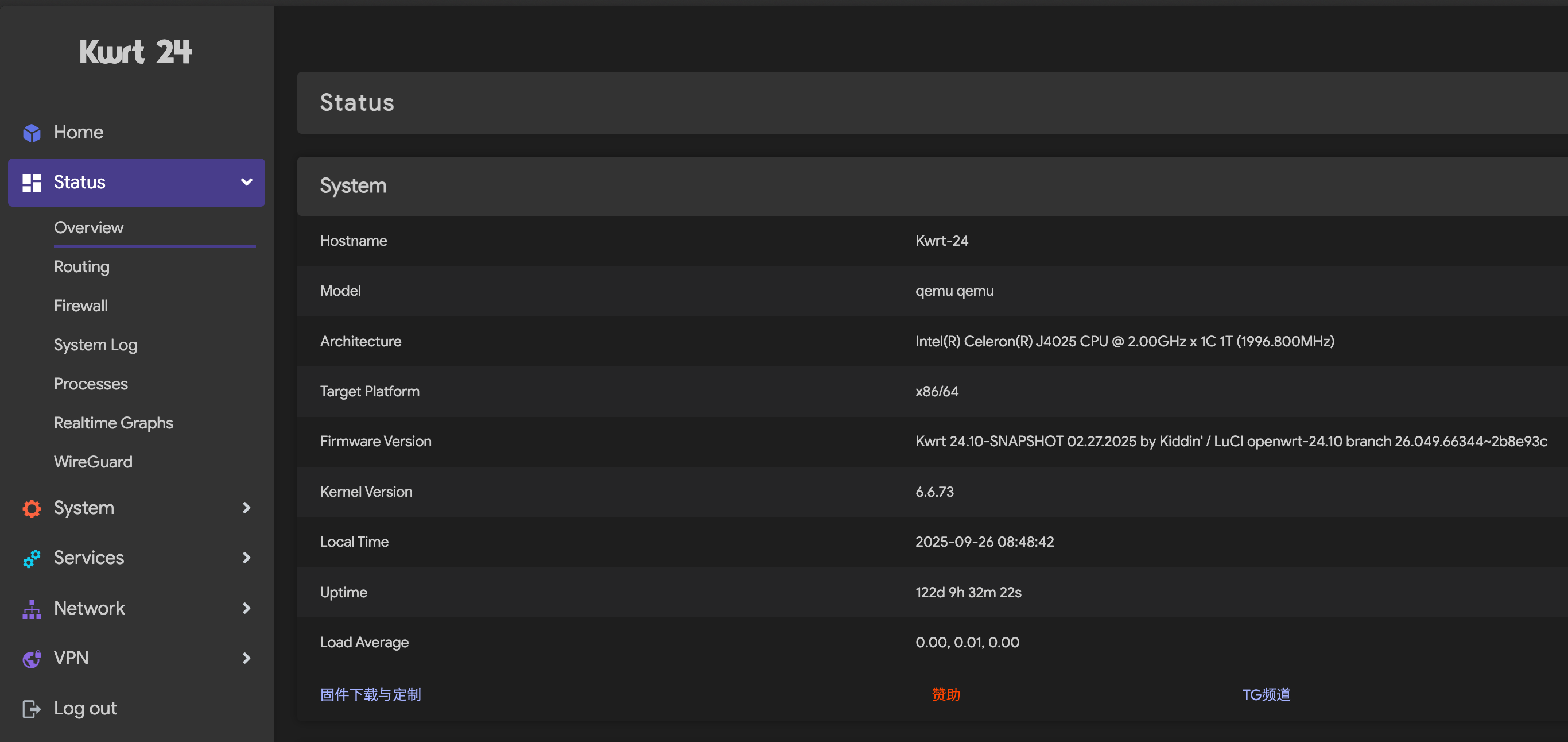Open the Firewall status page

tap(80, 306)
